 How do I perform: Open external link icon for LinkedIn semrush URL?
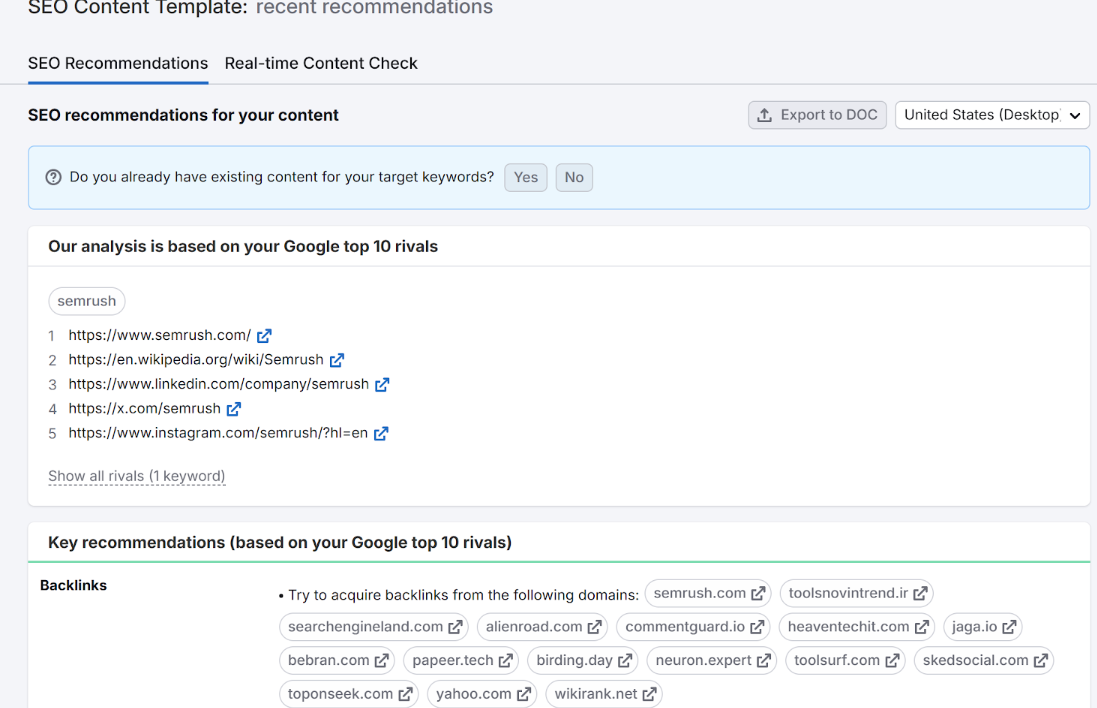click(382, 384)
